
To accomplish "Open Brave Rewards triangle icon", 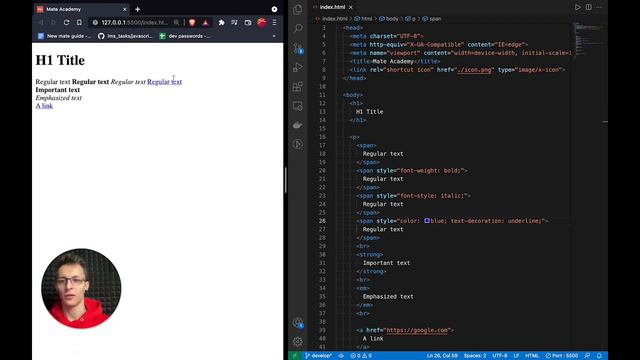I will tap(205, 22).
